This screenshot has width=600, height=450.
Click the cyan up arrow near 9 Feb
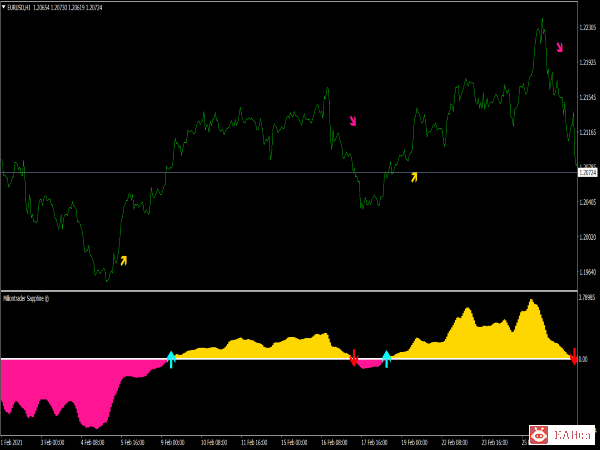point(171,359)
